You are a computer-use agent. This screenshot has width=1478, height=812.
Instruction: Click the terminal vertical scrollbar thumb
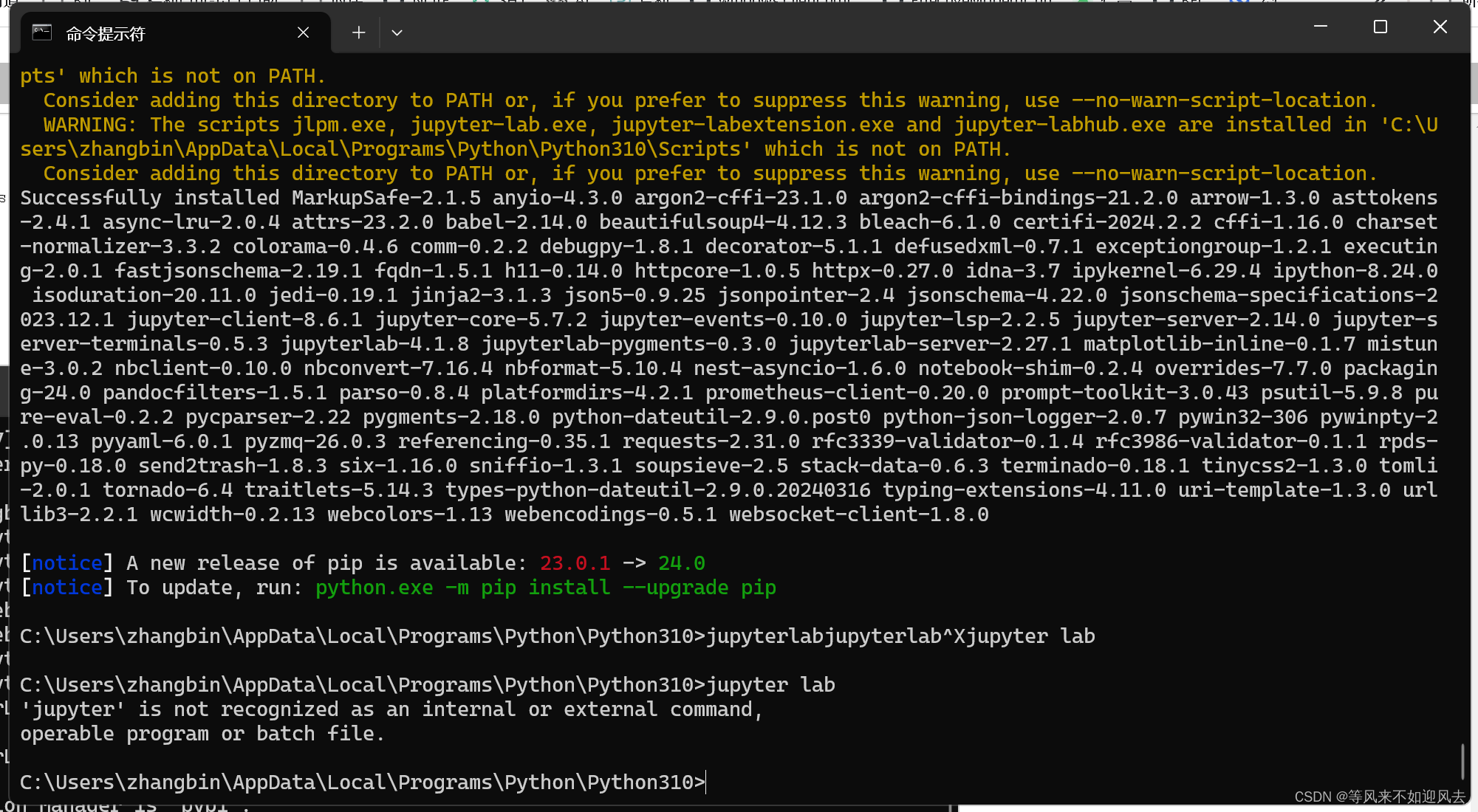[x=1462, y=761]
